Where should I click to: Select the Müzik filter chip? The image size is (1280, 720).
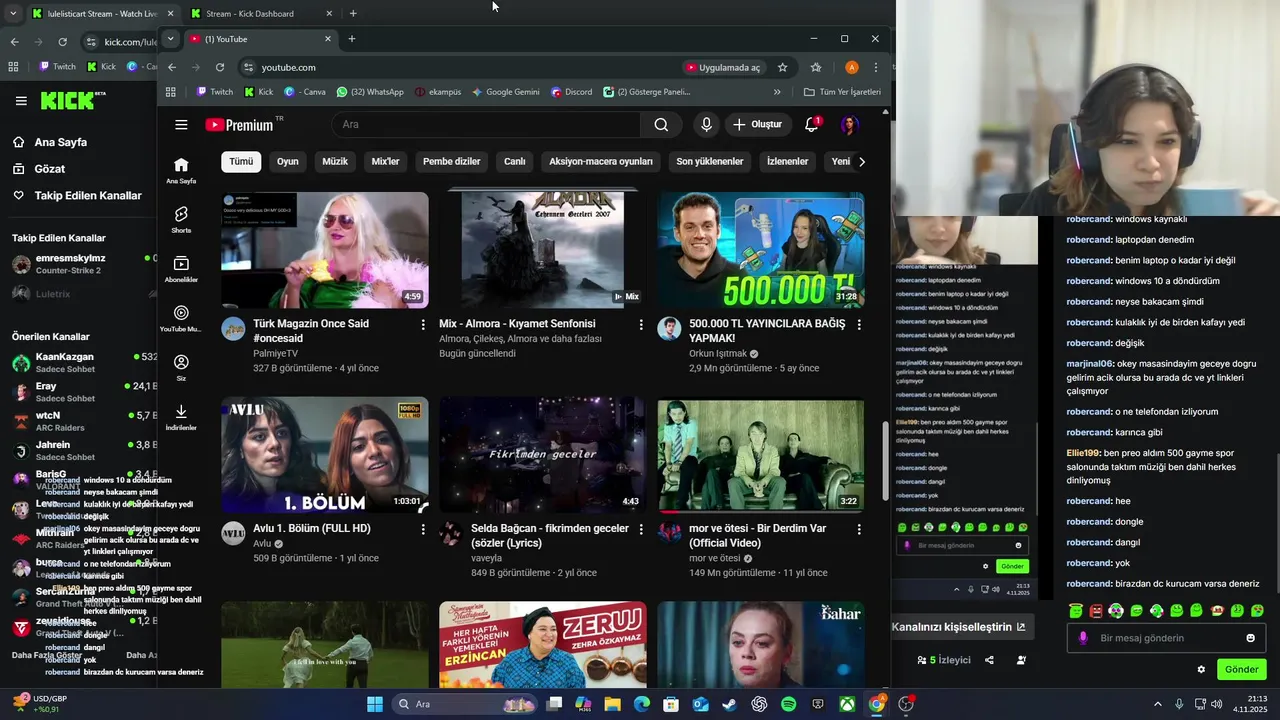click(x=335, y=161)
